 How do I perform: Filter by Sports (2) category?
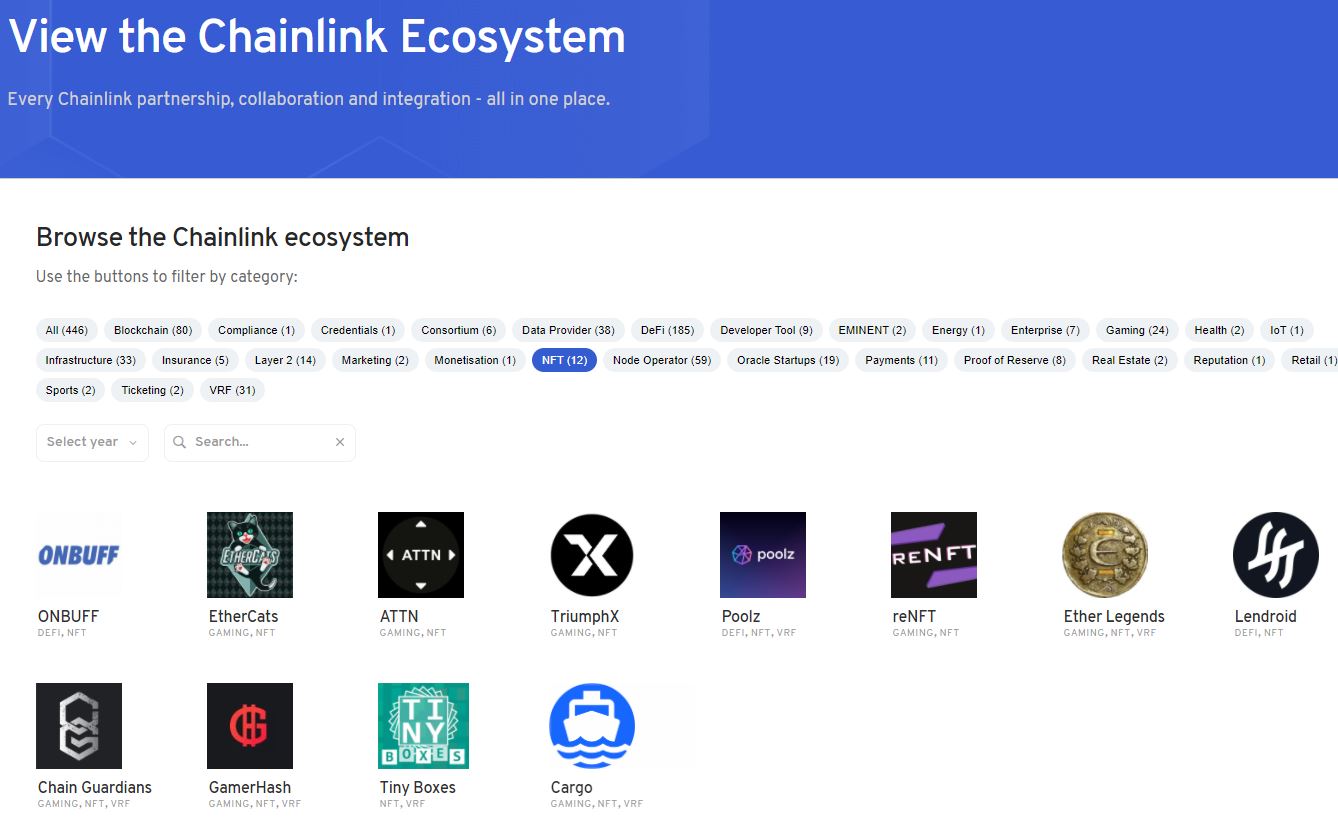point(70,390)
